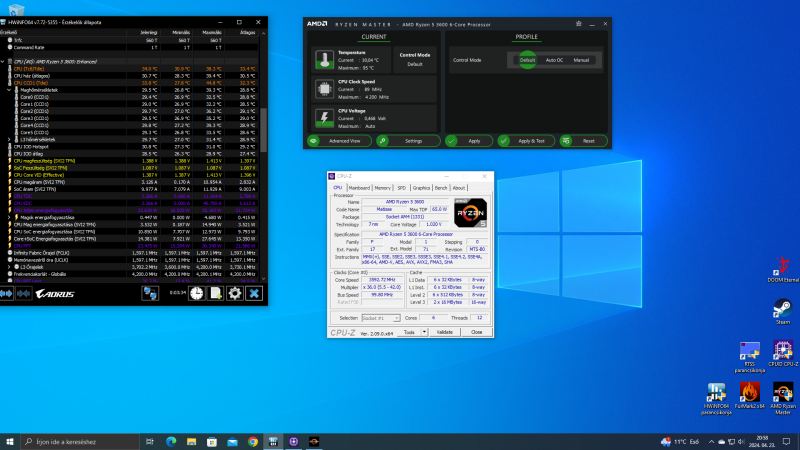Click the HWiNFO network computers icon
Screen dimensions: 800x450
149,292
